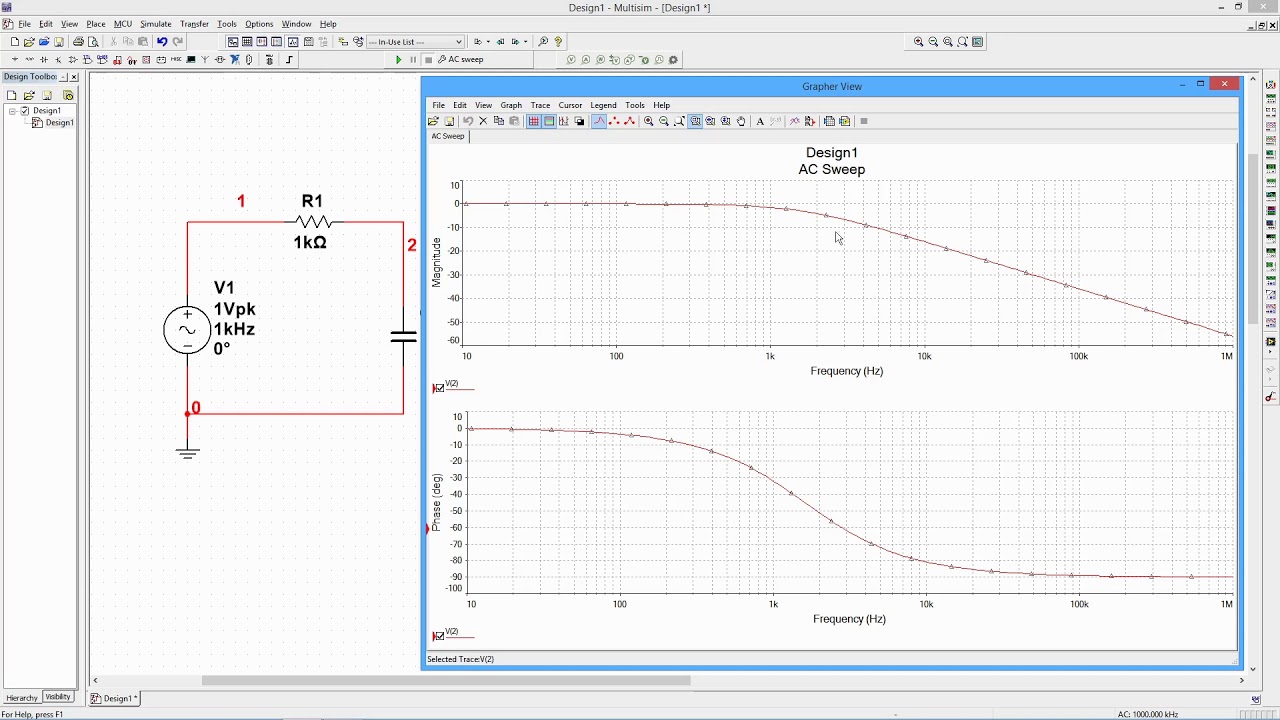Stop the simulation

click(428, 60)
